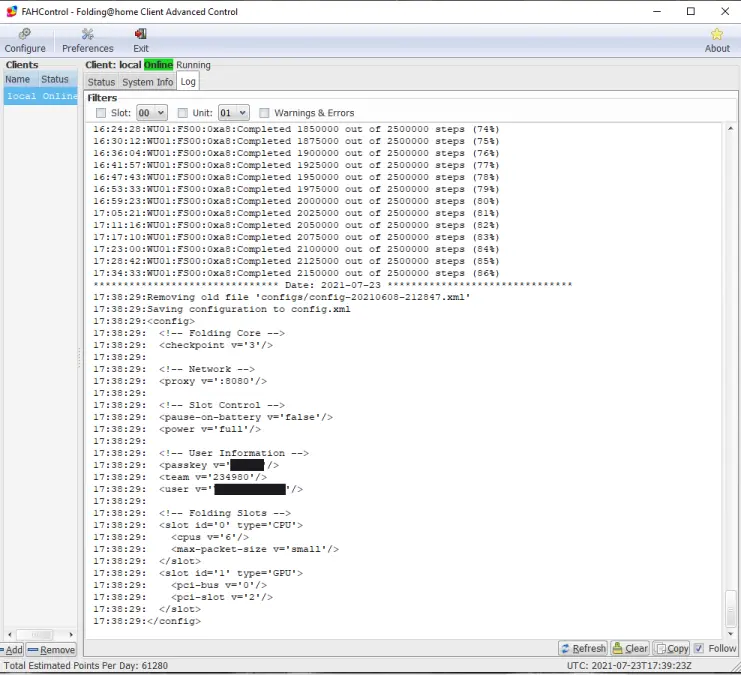Open the Configure toolbar icon

point(25,41)
